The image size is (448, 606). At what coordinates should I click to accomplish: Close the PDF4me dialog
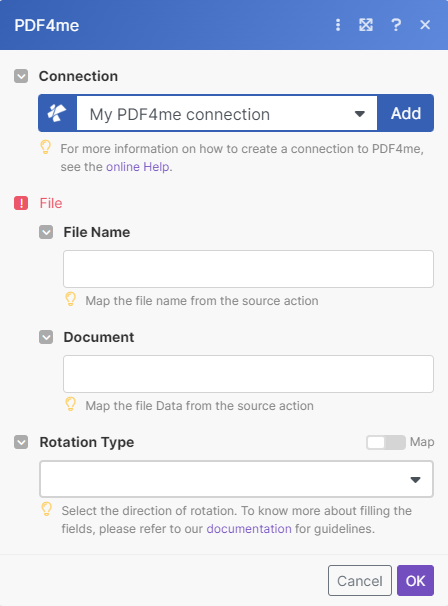click(425, 25)
